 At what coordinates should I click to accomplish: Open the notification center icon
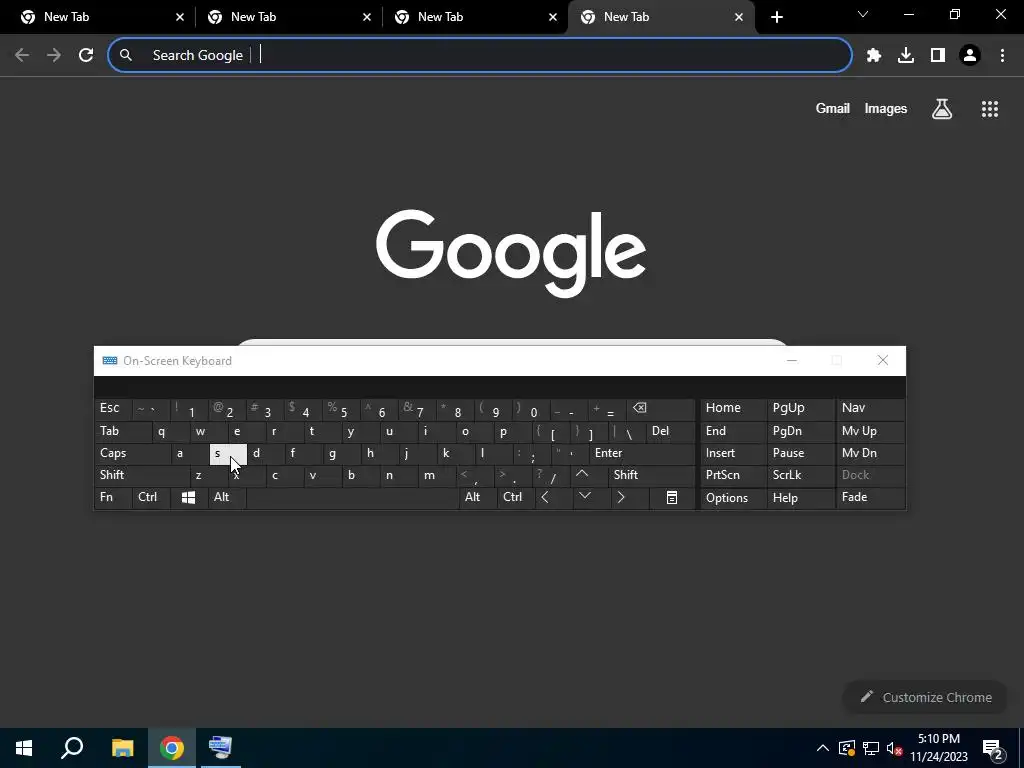point(992,749)
